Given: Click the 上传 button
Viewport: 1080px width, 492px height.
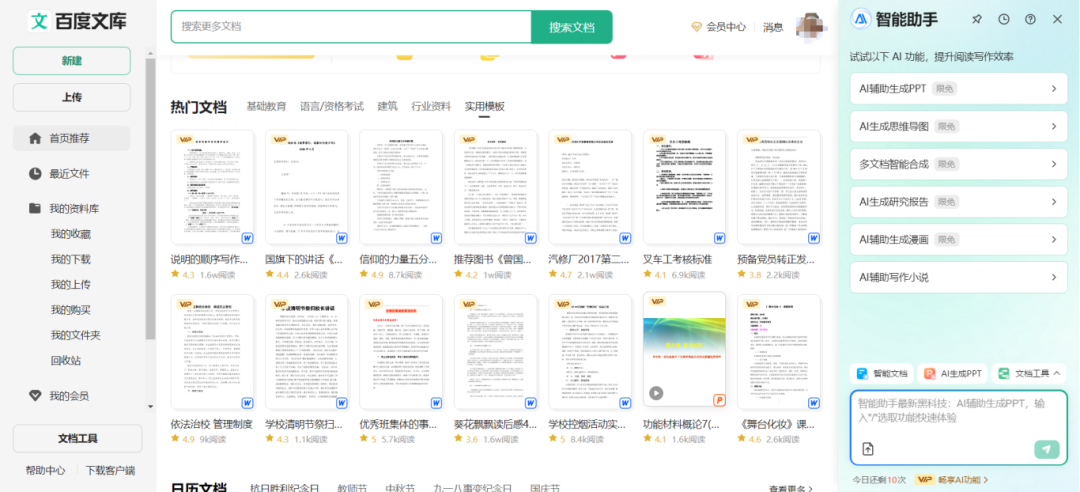Looking at the screenshot, I should click(72, 97).
